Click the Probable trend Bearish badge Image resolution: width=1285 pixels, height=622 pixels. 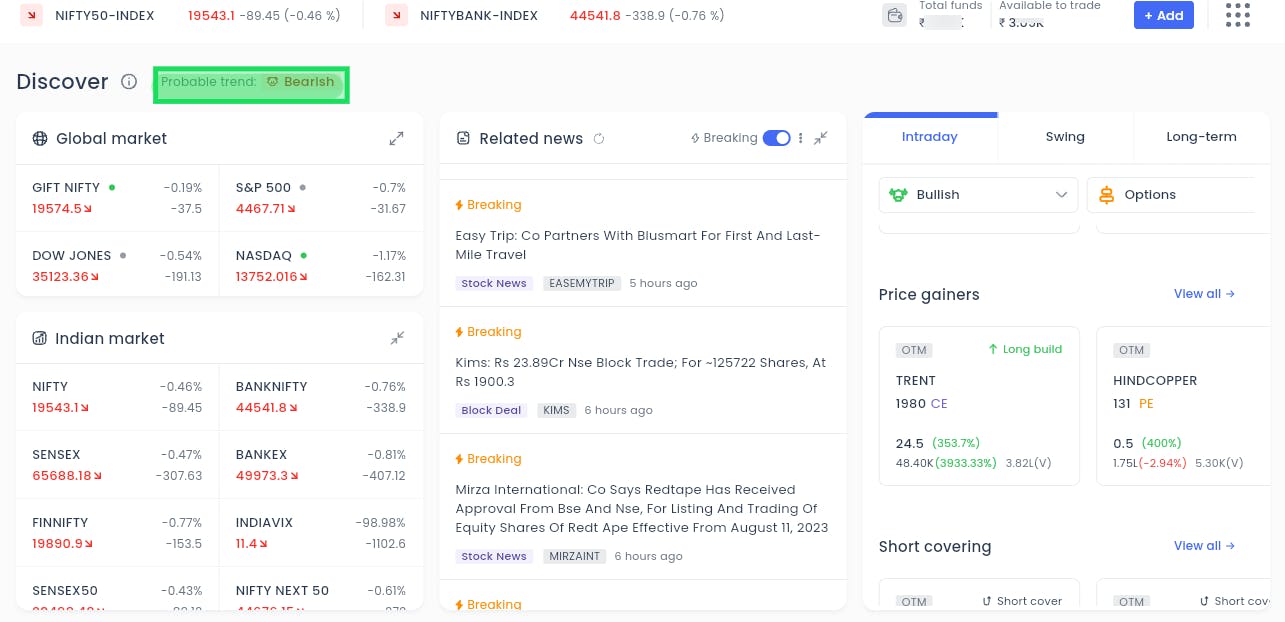pos(299,82)
